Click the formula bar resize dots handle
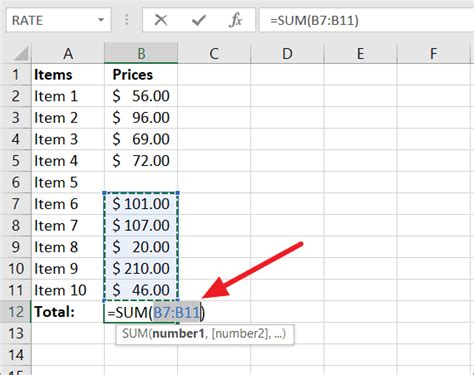This screenshot has width=474, height=375. [127, 20]
